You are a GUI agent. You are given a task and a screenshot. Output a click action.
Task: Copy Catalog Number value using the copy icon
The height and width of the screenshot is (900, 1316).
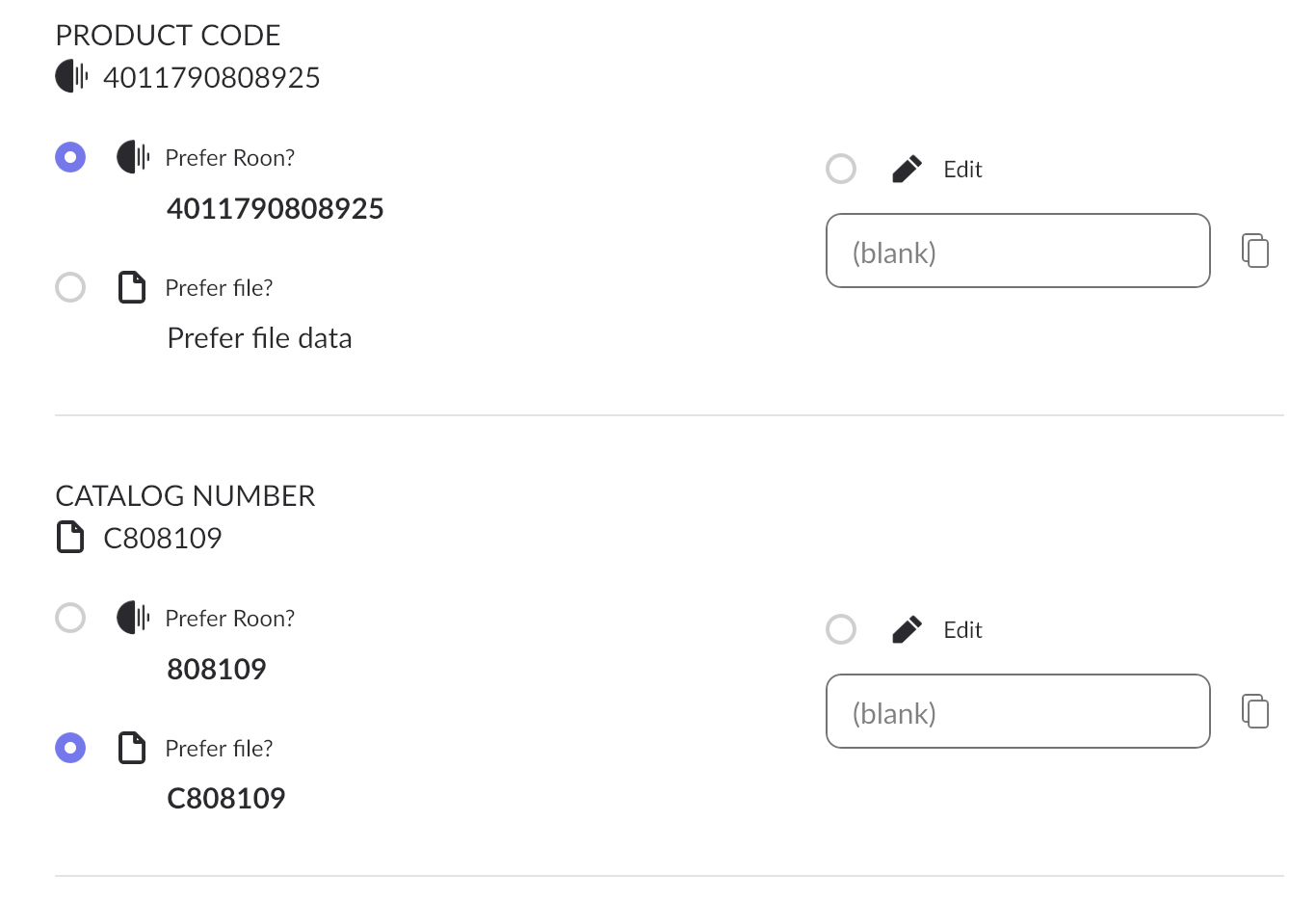pyautogui.click(x=1255, y=711)
